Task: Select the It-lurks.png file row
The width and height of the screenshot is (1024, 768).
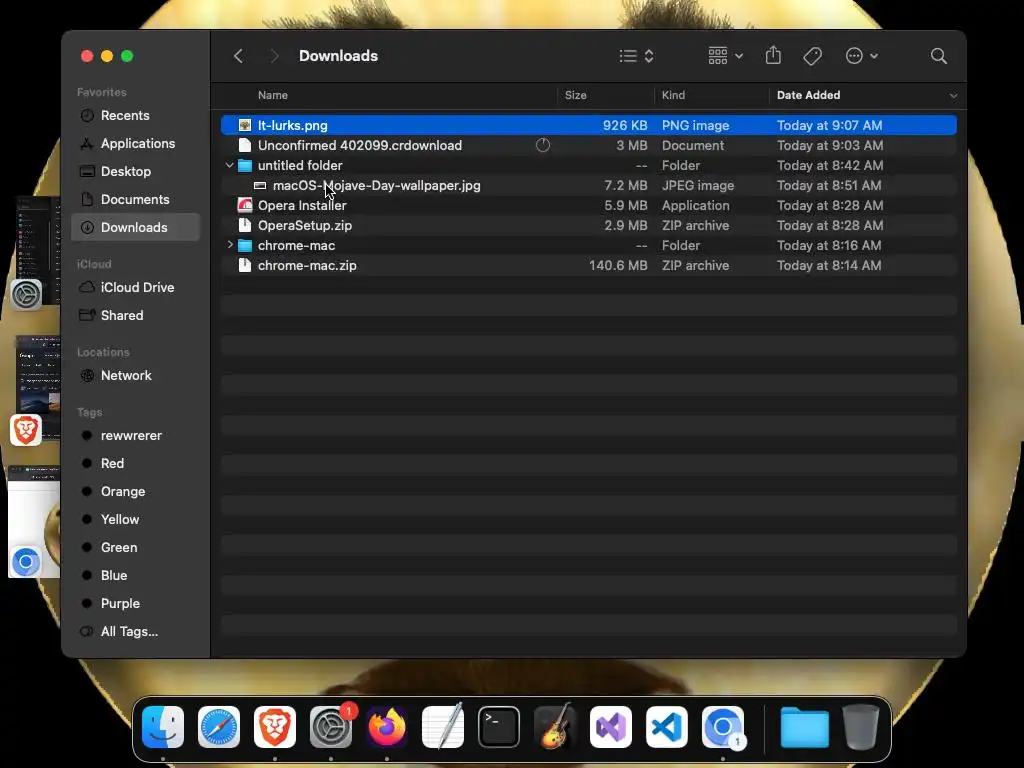Action: click(x=588, y=125)
